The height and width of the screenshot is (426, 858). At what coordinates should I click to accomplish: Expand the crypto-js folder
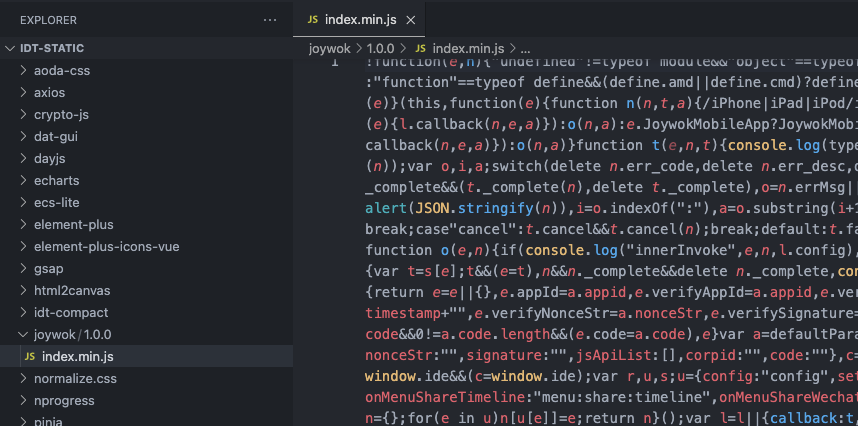click(61, 114)
